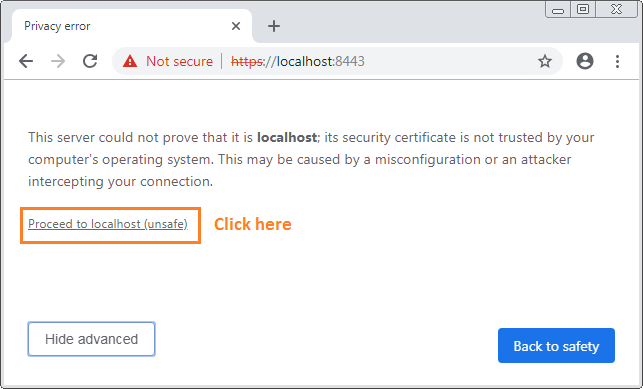
Task: Click the orange Click here annotation
Action: tap(253, 224)
